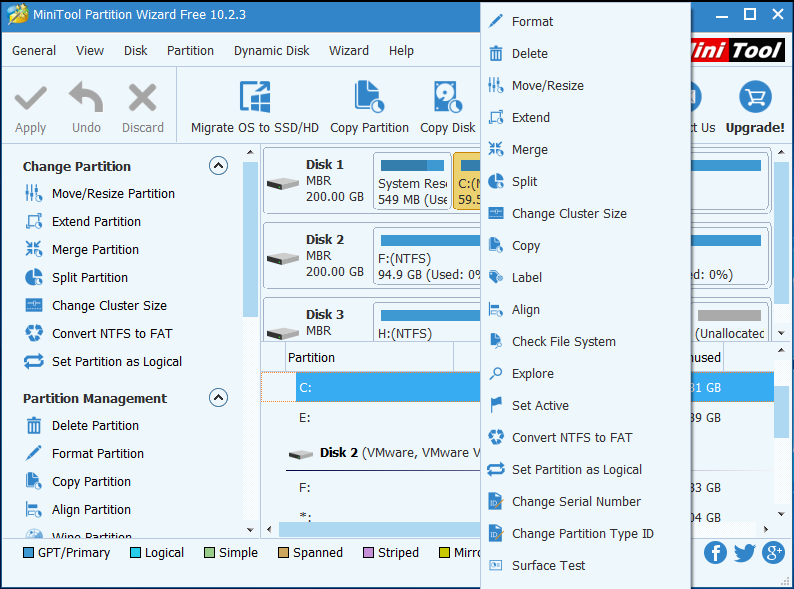794x589 pixels.
Task: Choose Merge Partition in sidebar
Action: [82, 249]
